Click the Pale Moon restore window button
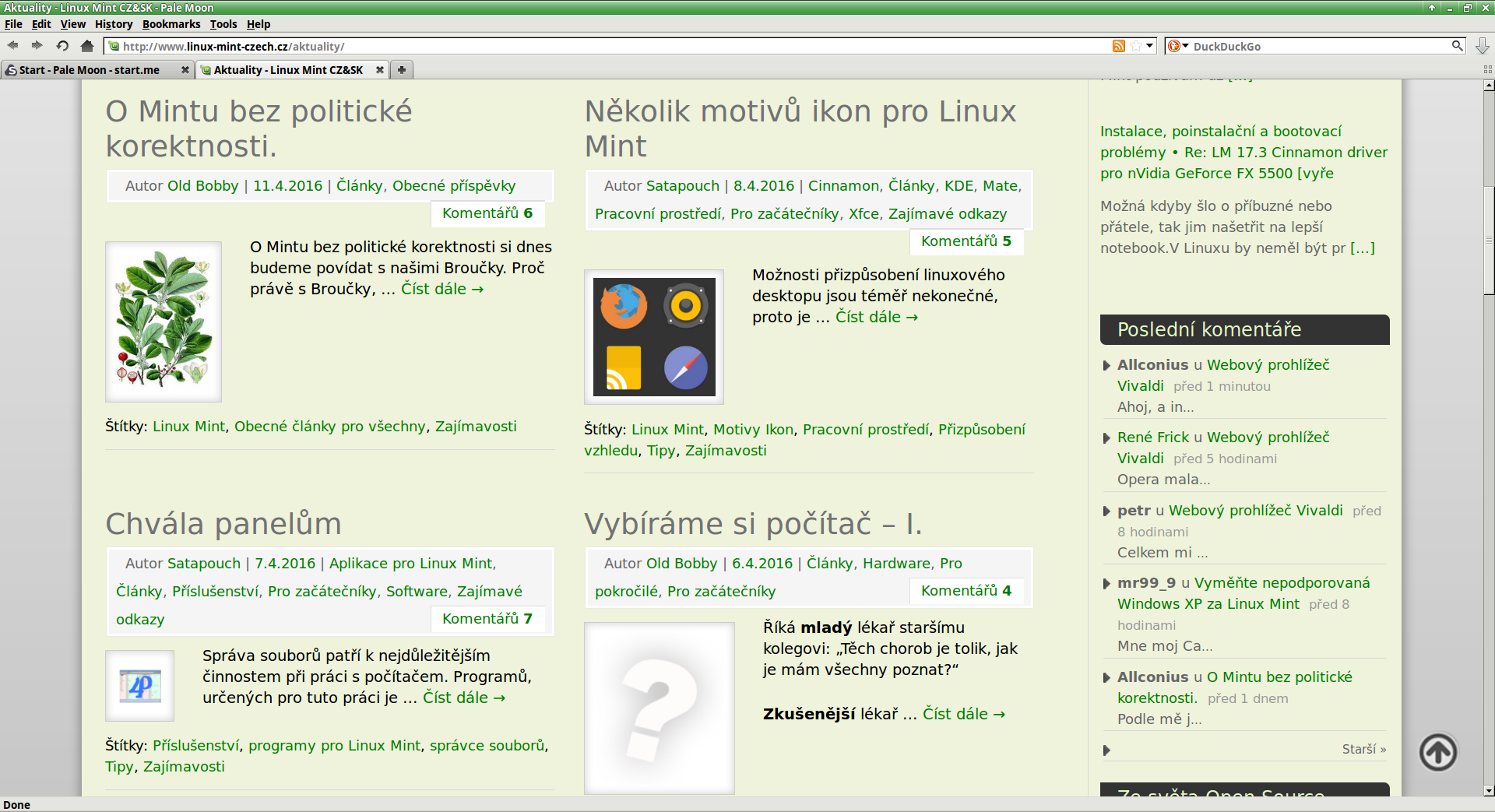Viewport: 1495px width, 812px height. tap(1467, 8)
